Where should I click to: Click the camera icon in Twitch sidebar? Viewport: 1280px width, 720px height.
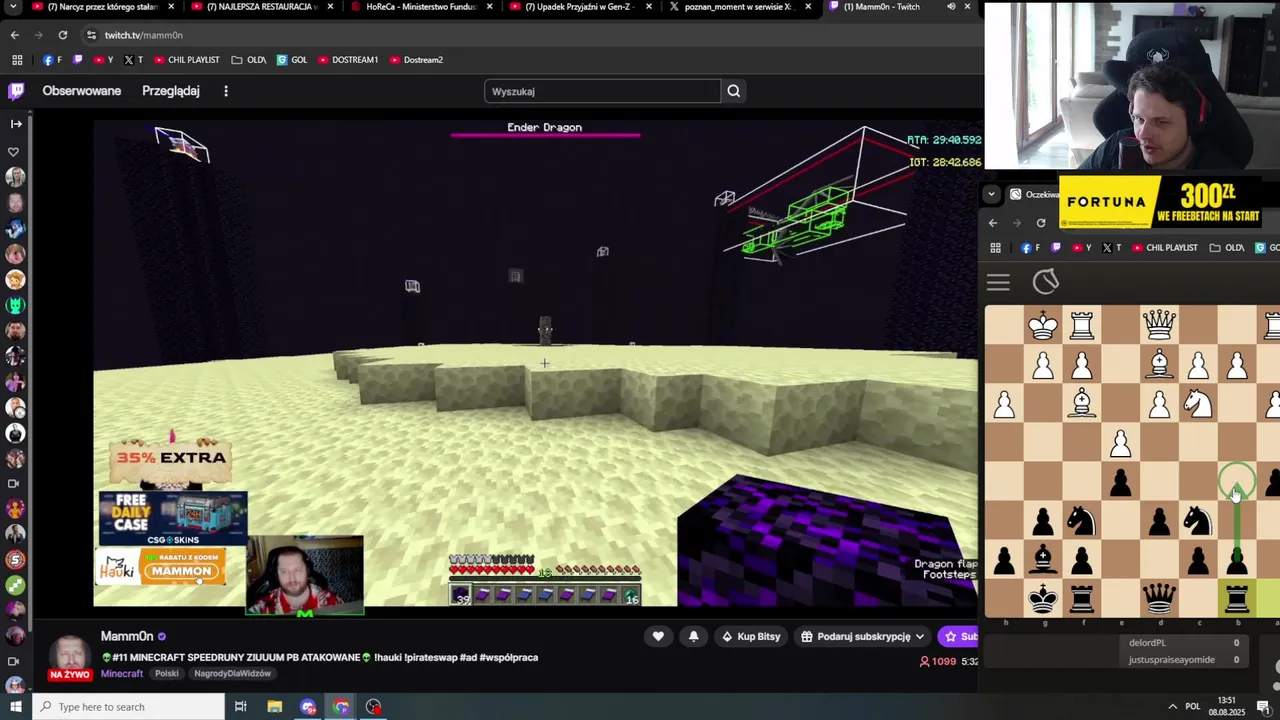click(14, 484)
